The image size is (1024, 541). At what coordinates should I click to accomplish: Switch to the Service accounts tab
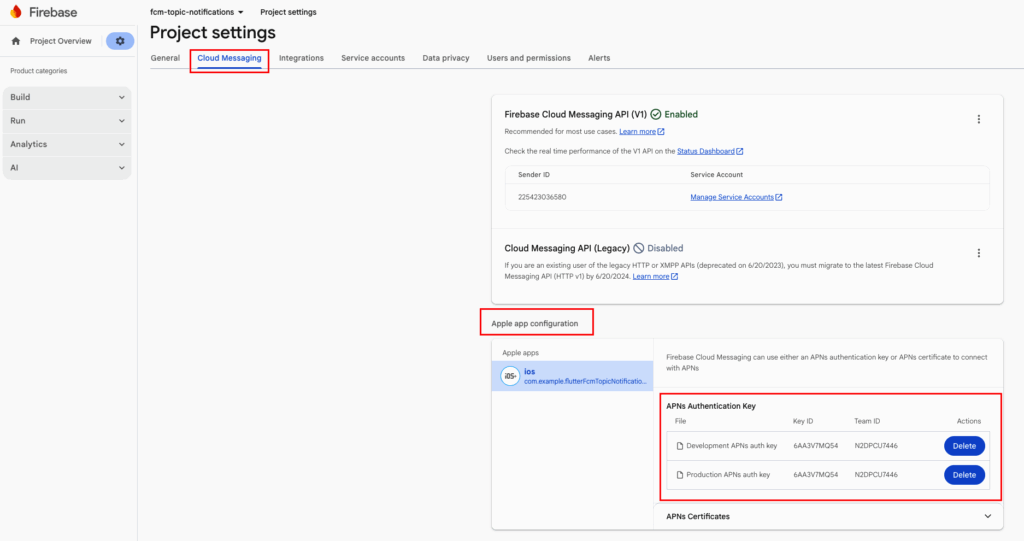point(373,58)
